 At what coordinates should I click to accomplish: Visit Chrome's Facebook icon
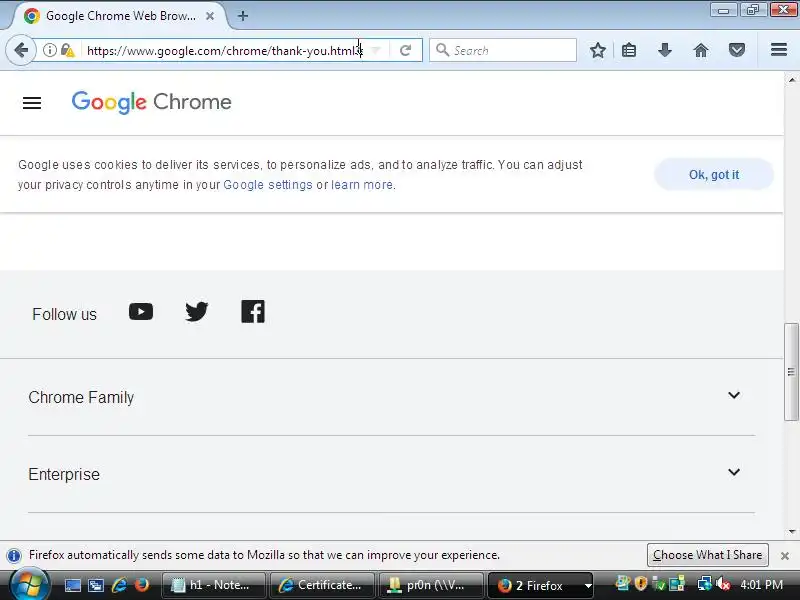pos(253,312)
